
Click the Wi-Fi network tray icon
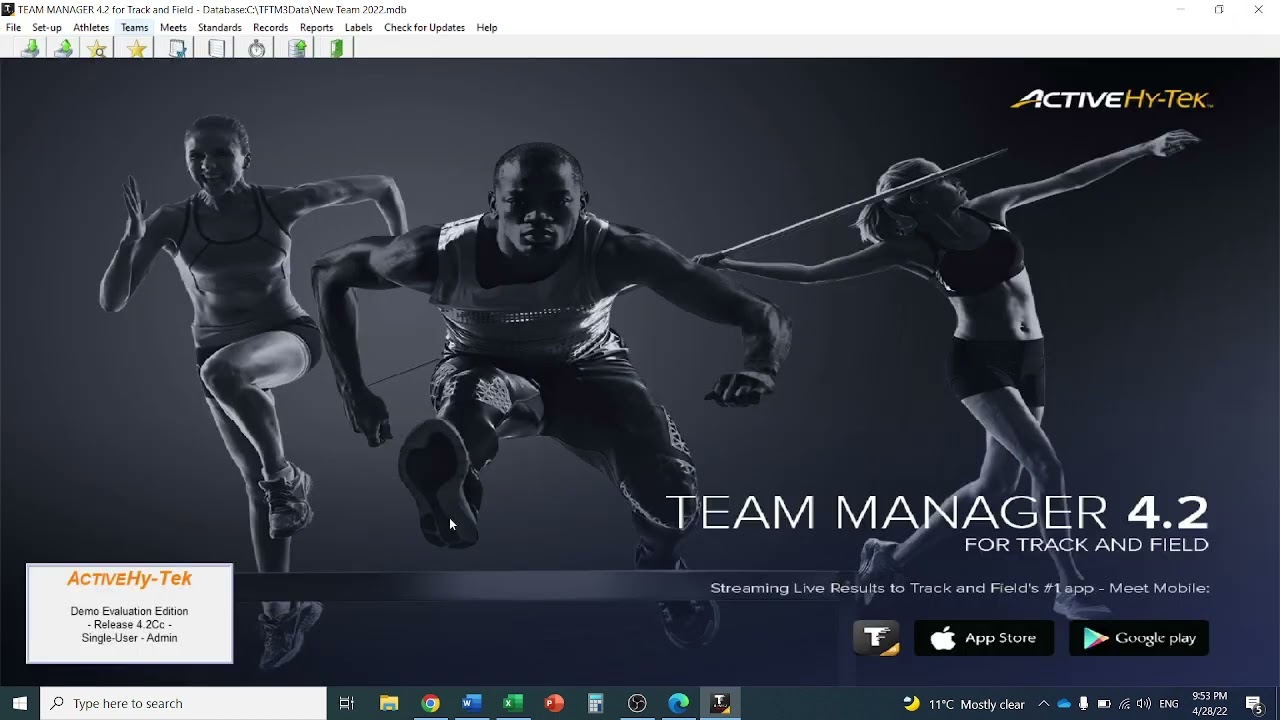pos(1125,704)
